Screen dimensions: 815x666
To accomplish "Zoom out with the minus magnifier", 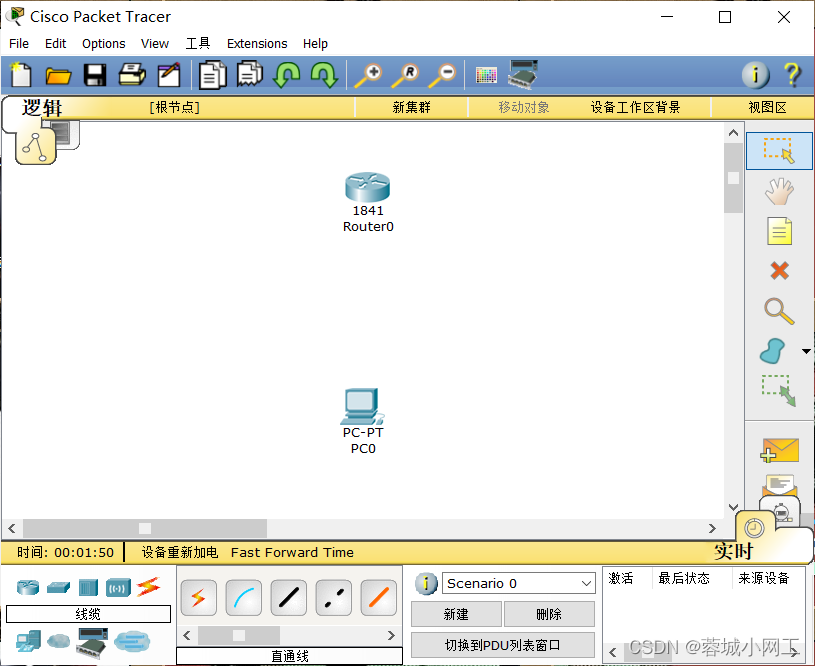I will click(442, 76).
